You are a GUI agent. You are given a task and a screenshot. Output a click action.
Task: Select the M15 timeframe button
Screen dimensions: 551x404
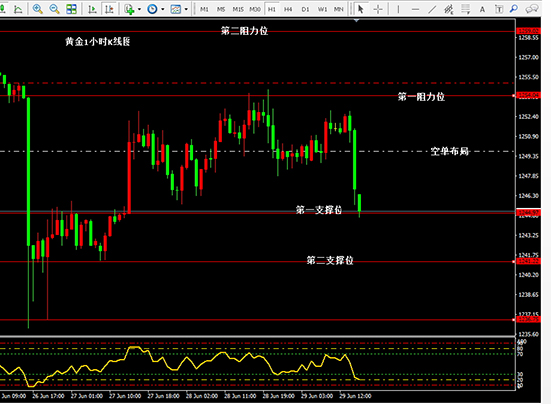click(x=238, y=9)
